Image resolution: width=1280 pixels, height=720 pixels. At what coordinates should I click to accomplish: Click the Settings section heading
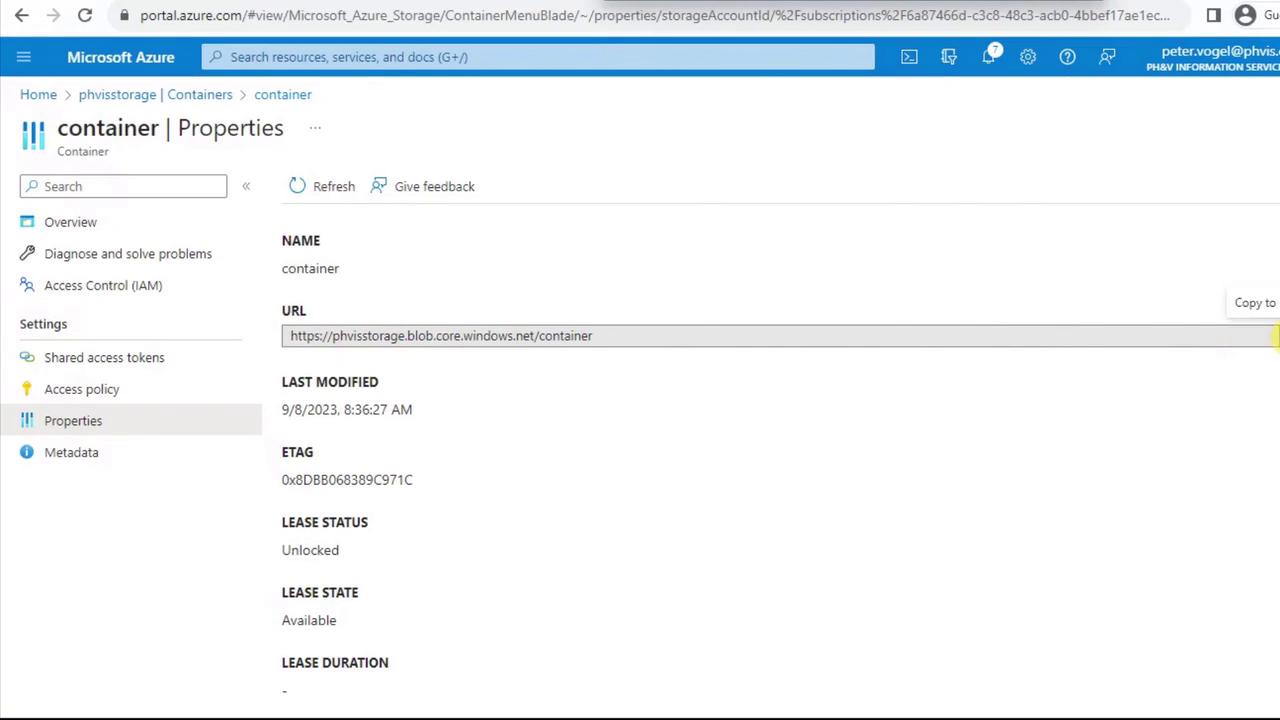[x=43, y=324]
